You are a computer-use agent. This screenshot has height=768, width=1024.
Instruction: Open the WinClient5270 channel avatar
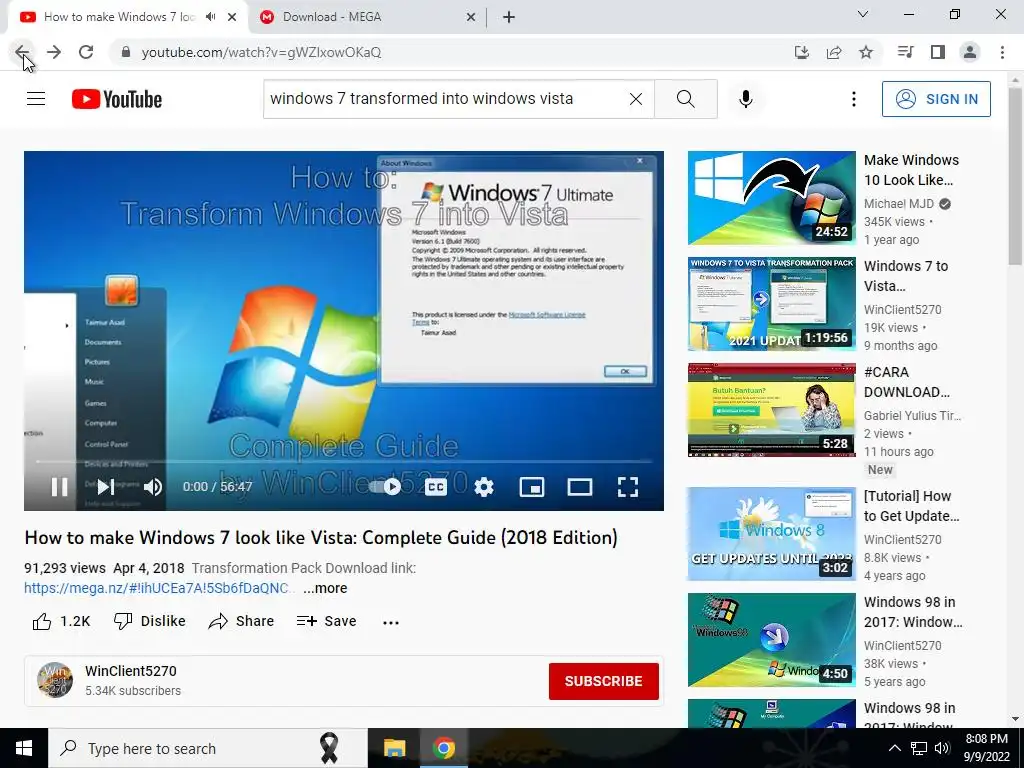(x=55, y=680)
